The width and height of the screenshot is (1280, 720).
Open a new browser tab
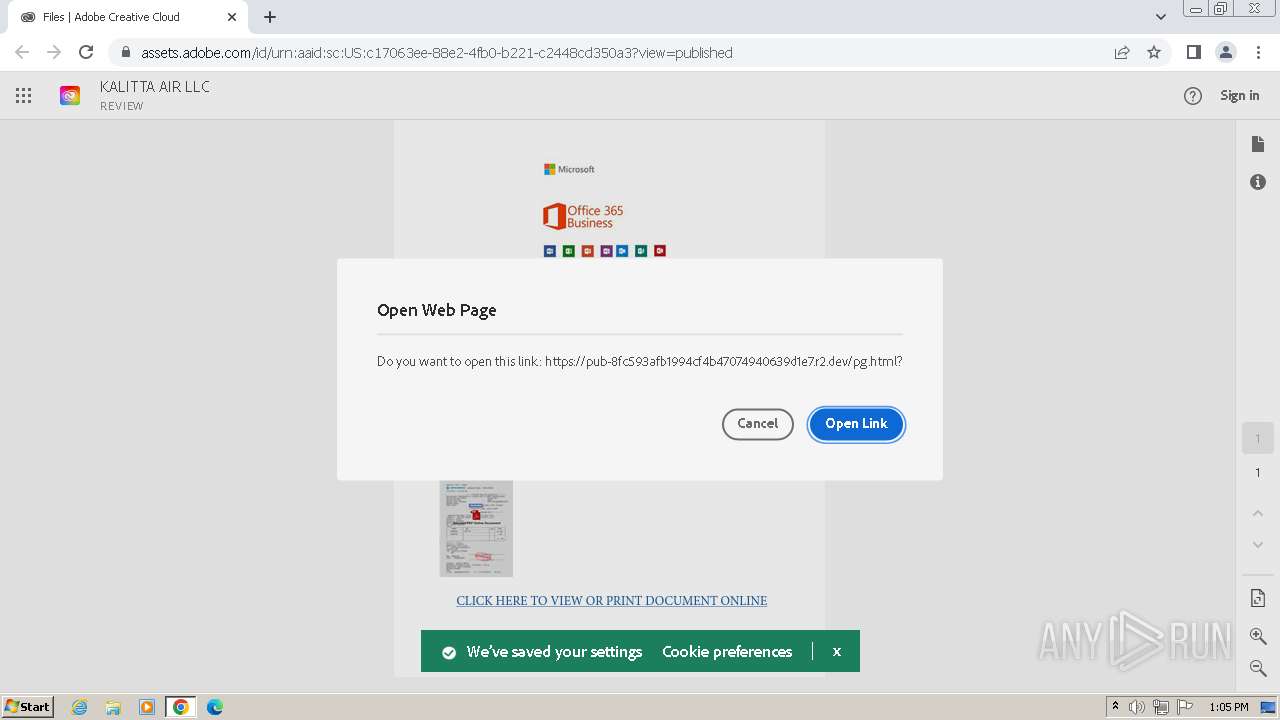270,17
